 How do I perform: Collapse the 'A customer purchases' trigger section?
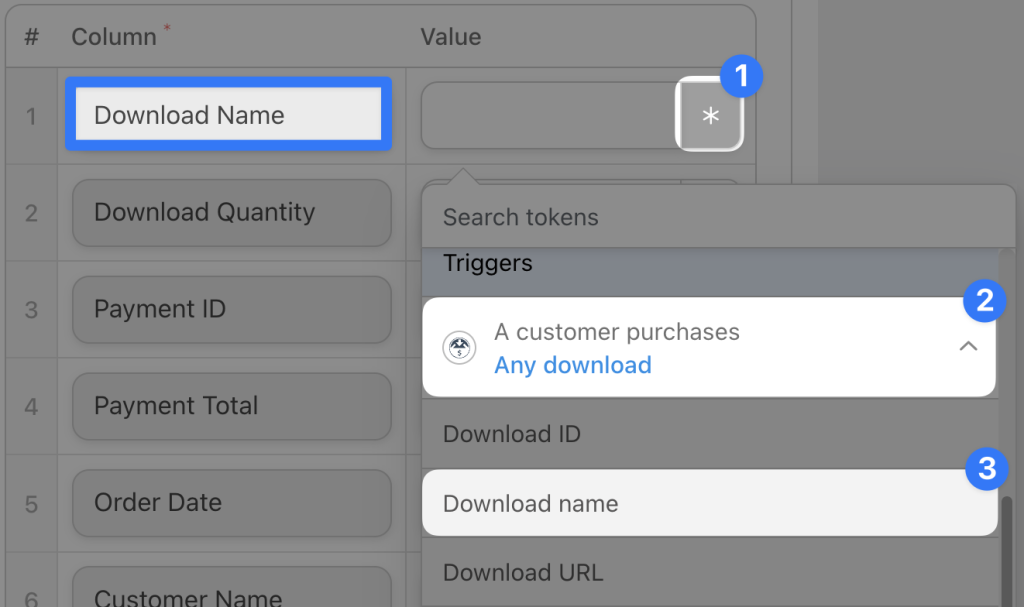[967, 345]
